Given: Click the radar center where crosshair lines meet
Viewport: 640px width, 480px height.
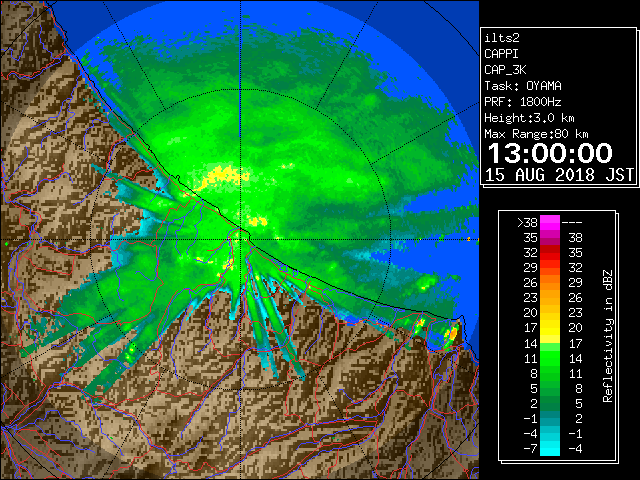Looking at the screenshot, I should [241, 239].
